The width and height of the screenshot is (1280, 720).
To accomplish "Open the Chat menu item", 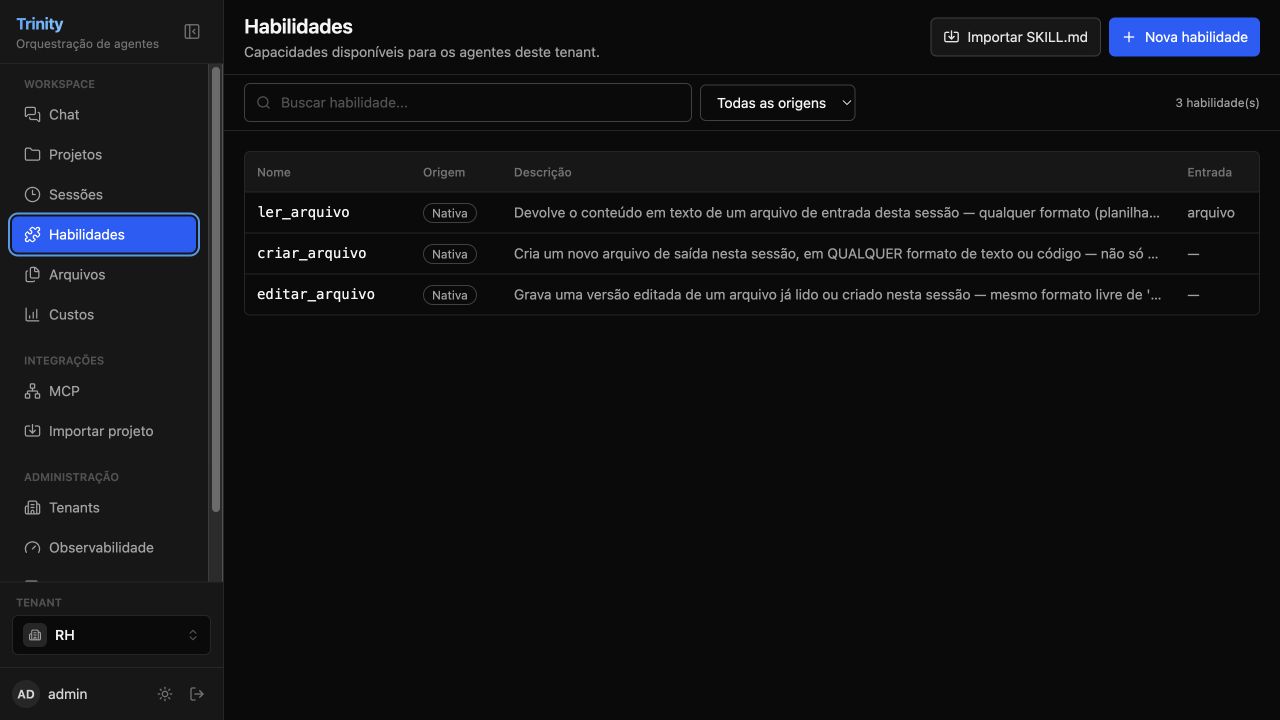I will point(104,114).
